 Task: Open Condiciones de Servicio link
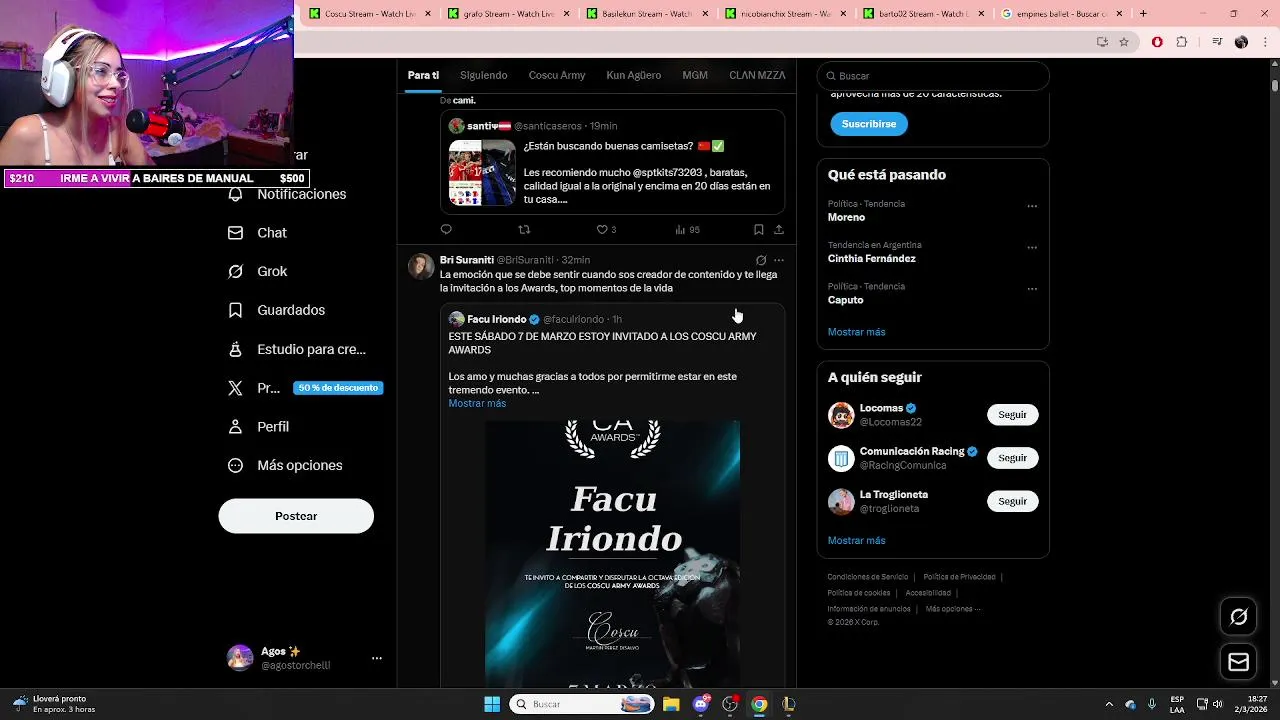867,577
